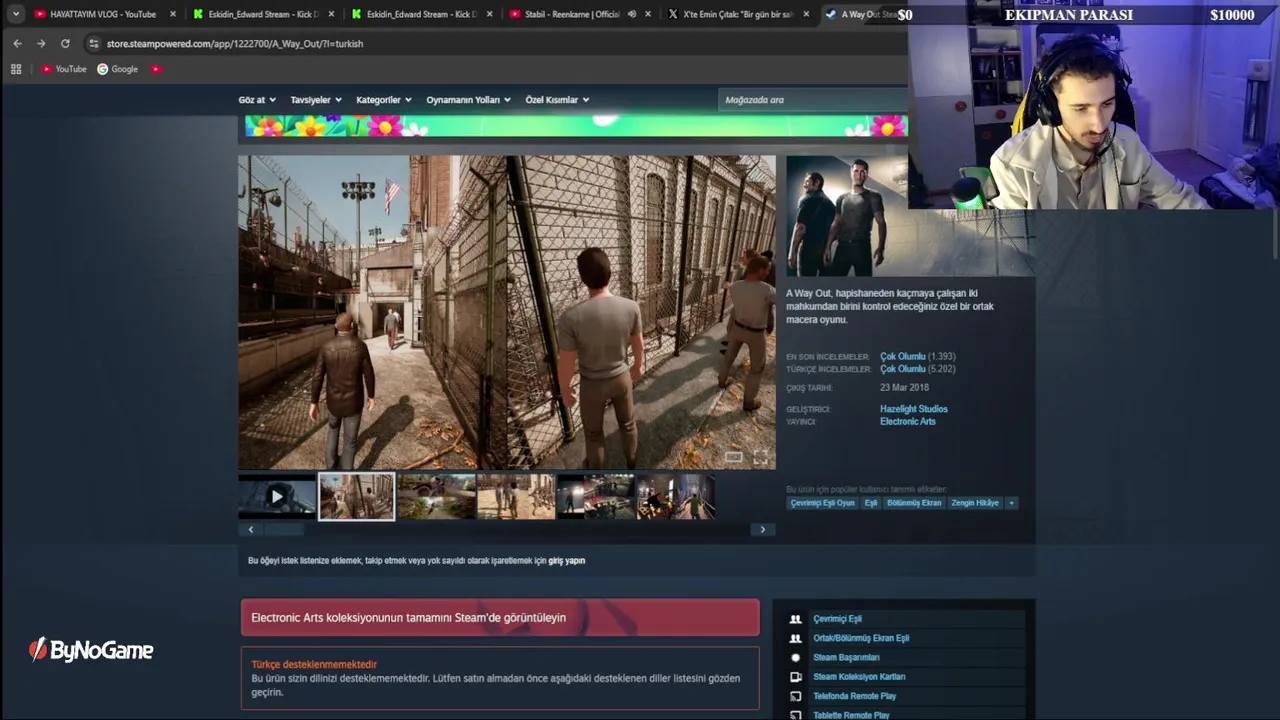The image size is (1280, 720).
Task: Click the Mağazada ara search field
Action: pos(812,100)
